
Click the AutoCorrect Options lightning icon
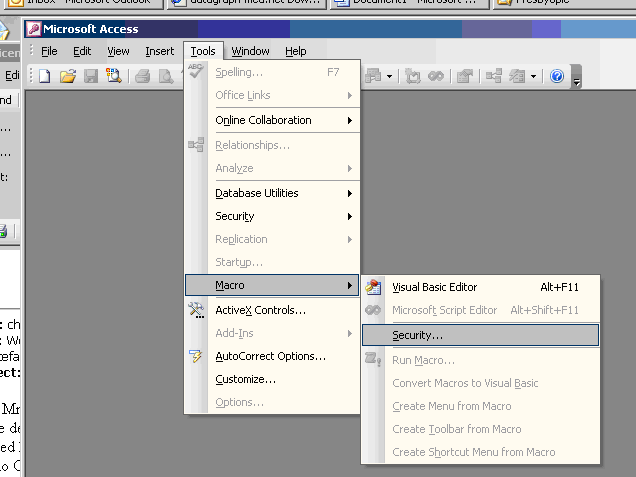[x=196, y=356]
